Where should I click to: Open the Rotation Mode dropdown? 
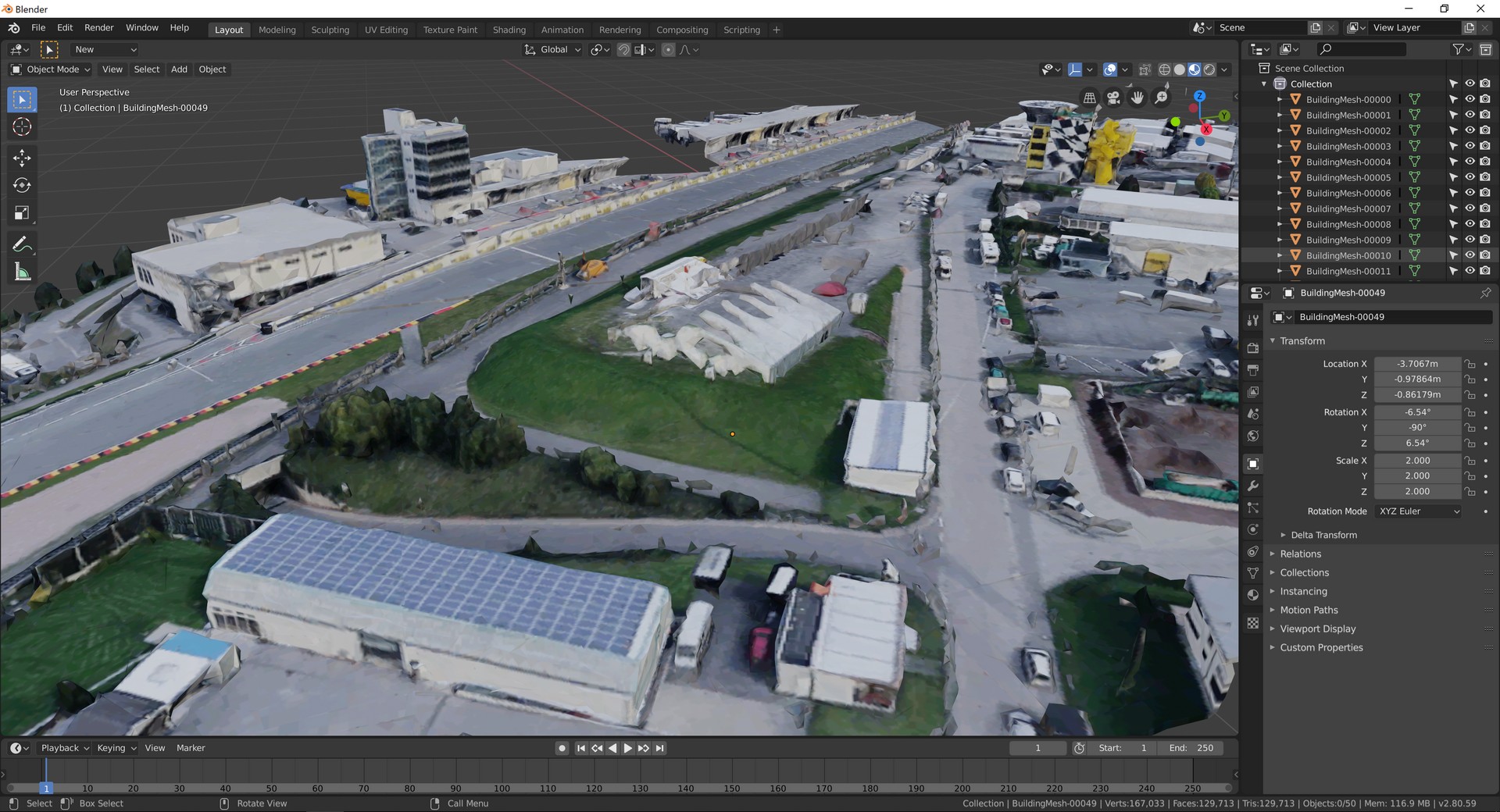click(x=1418, y=511)
